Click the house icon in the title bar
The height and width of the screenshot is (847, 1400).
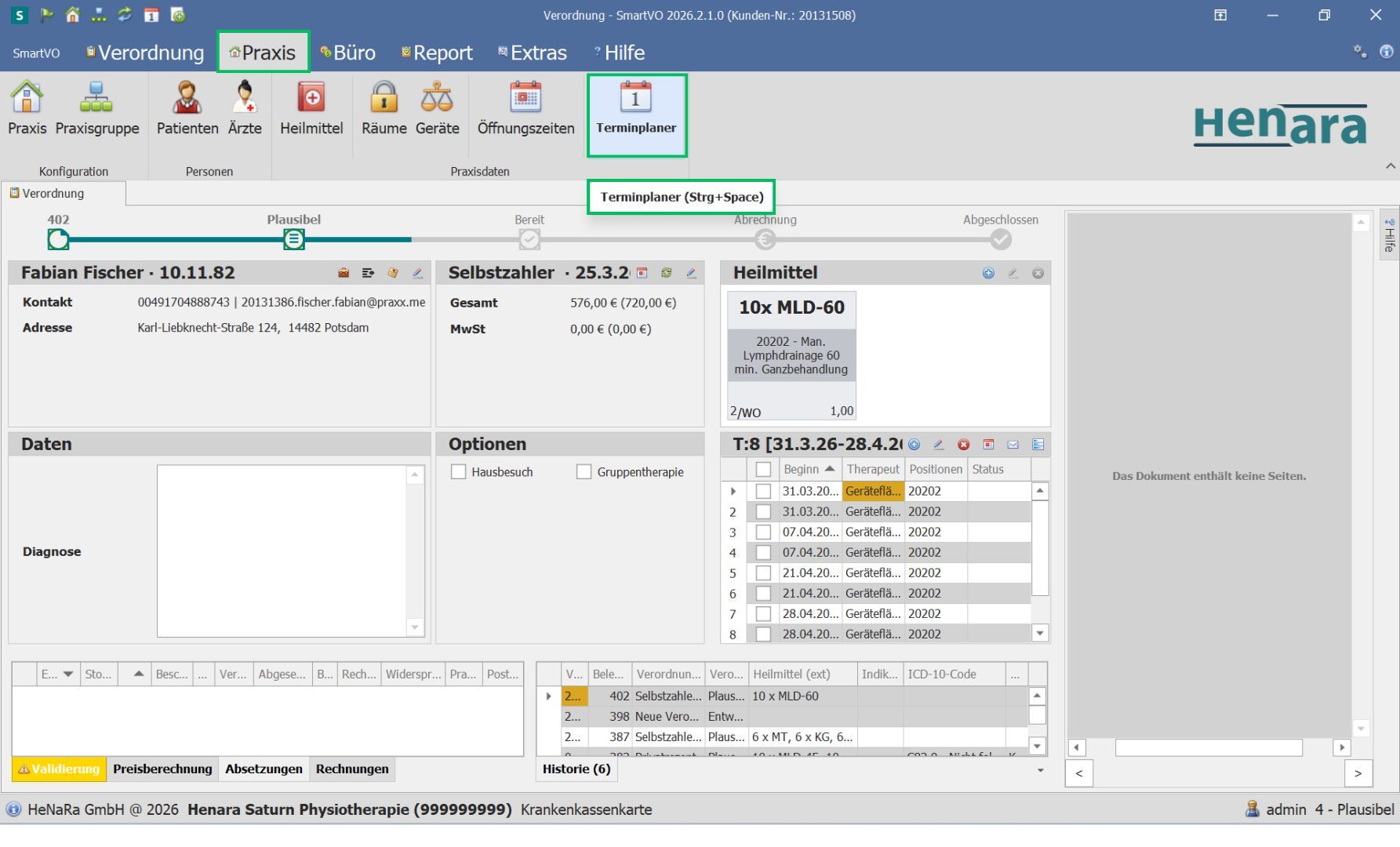tap(72, 15)
